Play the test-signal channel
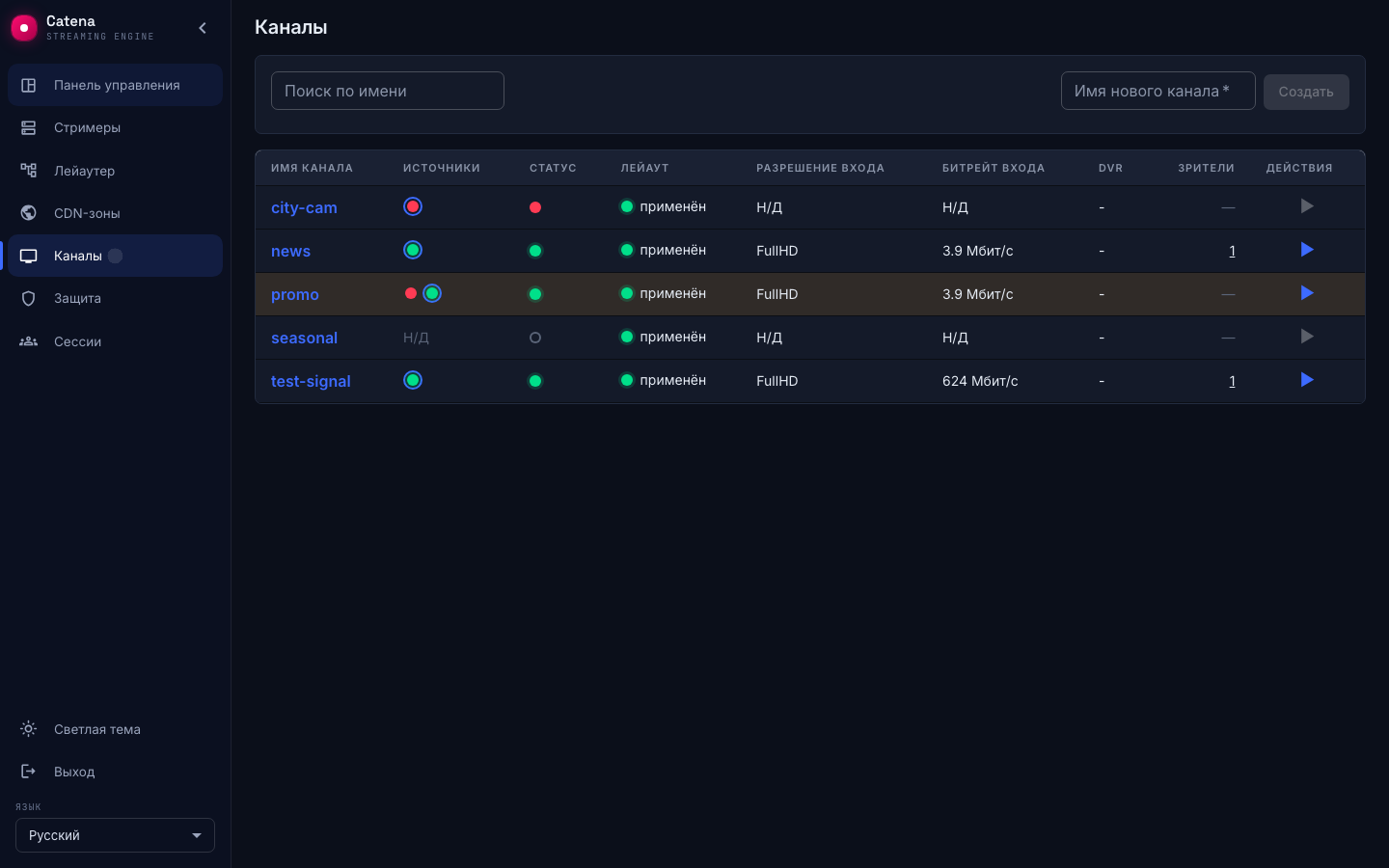1389x868 pixels. [x=1307, y=380]
